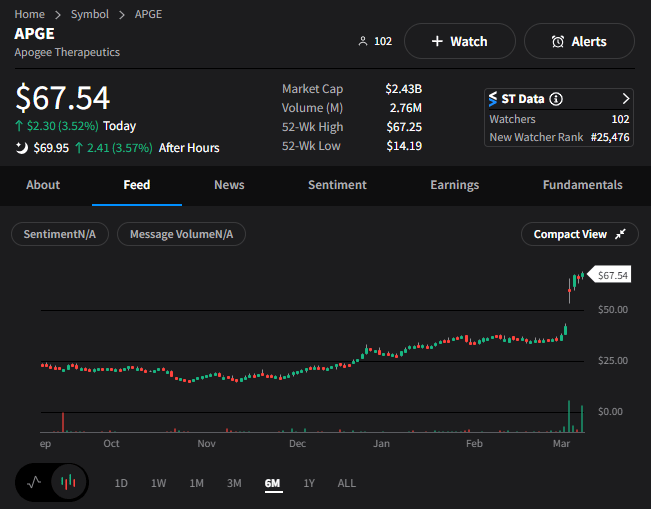Click the APGE breadcrumb link
Viewport: 651px width, 509px height.
coord(148,14)
